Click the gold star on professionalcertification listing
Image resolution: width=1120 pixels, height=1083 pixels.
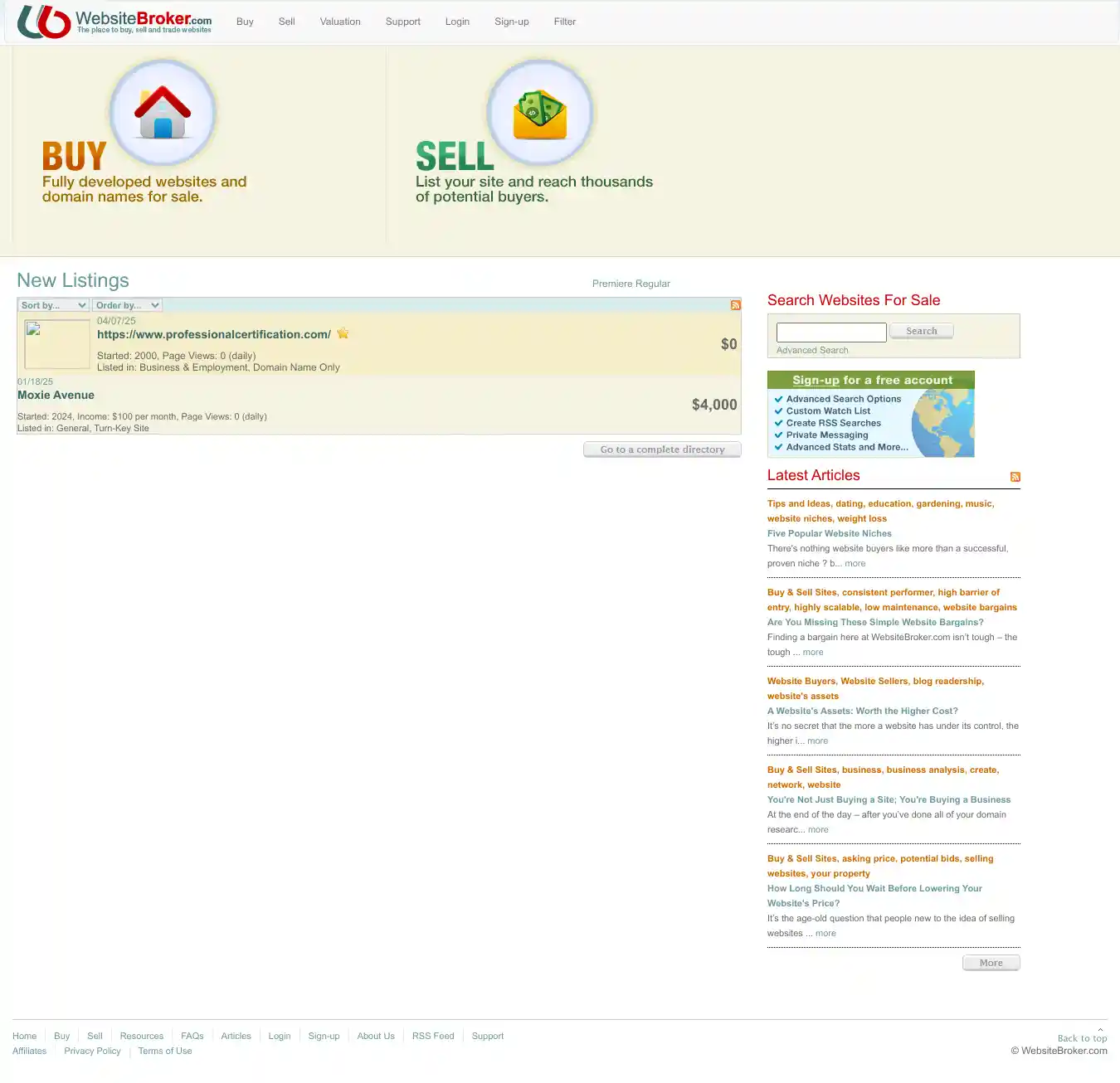343,333
